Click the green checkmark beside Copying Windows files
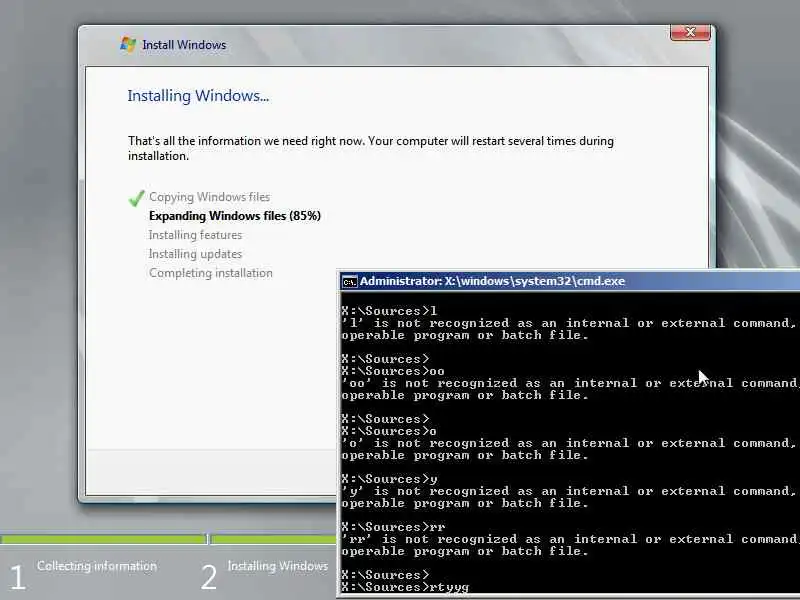 136,198
